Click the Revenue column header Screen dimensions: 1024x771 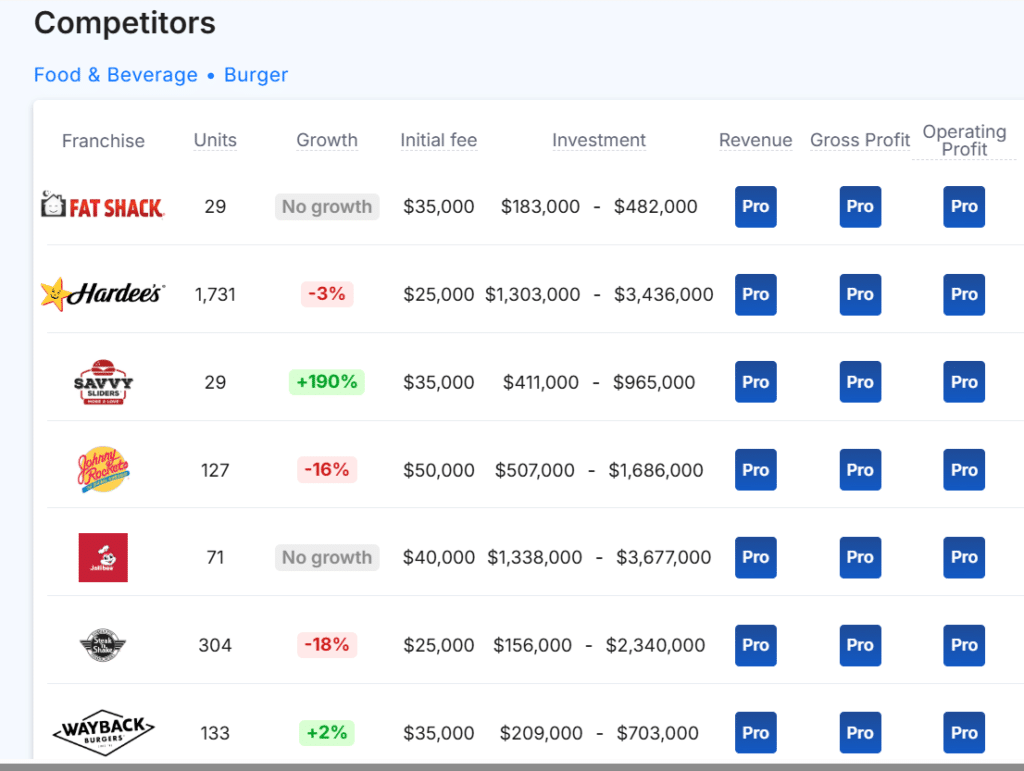[755, 140]
